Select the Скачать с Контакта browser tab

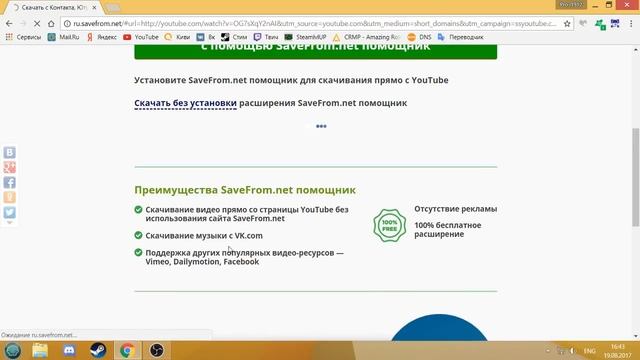53,7
